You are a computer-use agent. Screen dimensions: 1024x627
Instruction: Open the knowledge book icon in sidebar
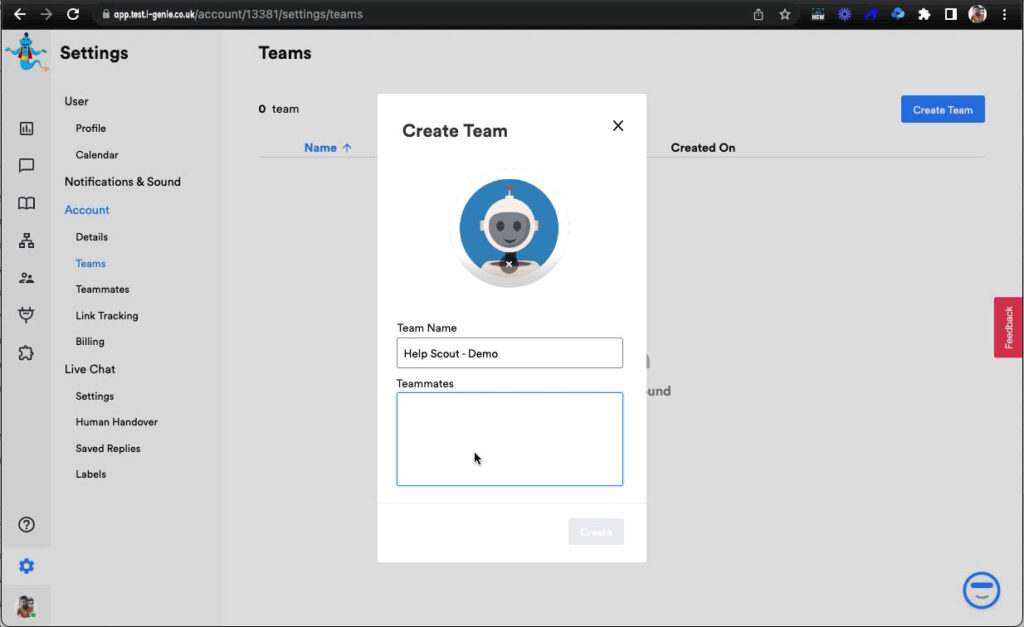(x=26, y=203)
